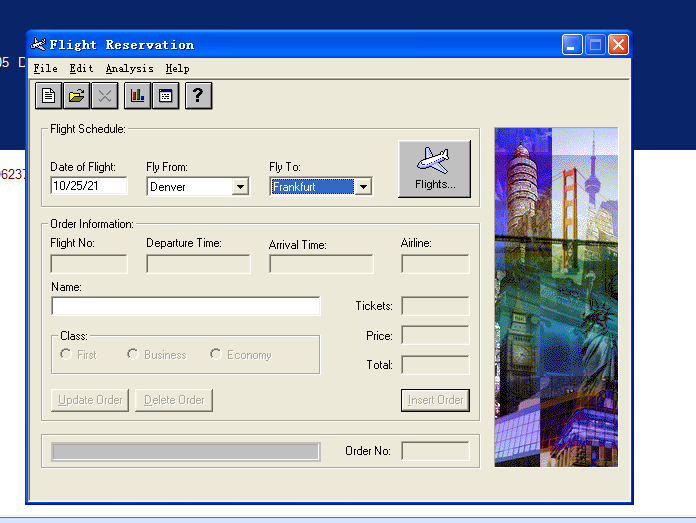Image resolution: width=696 pixels, height=523 pixels.
Task: Click the Update Order button
Action: pos(90,400)
